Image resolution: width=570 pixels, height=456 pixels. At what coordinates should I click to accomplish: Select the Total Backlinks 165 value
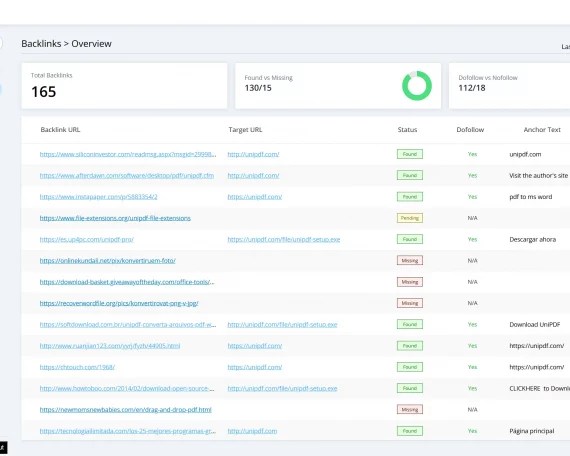pyautogui.click(x=44, y=92)
